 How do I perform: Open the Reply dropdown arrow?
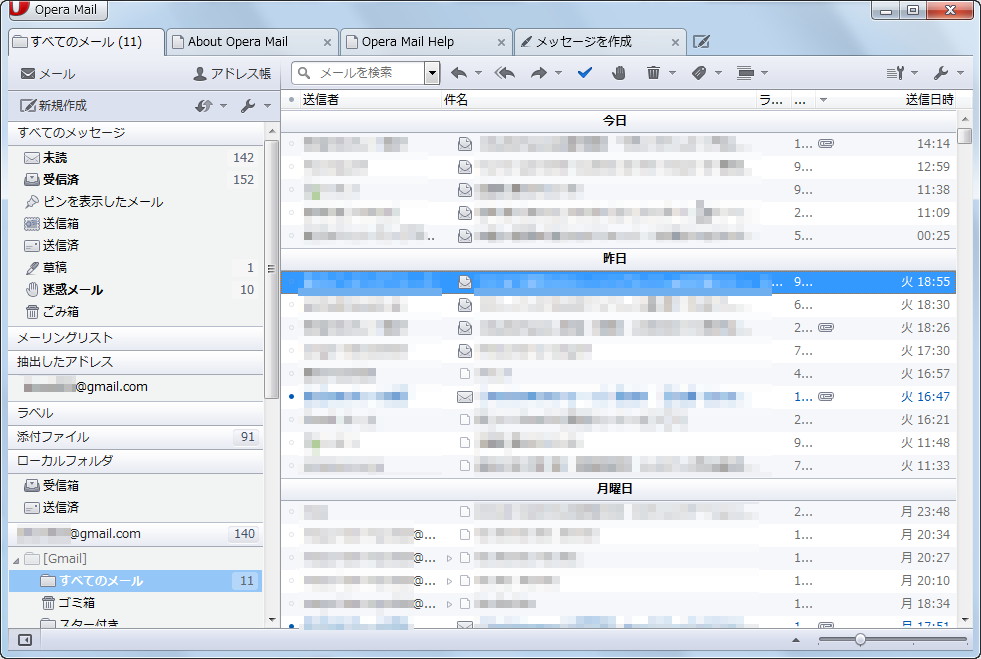click(479, 73)
